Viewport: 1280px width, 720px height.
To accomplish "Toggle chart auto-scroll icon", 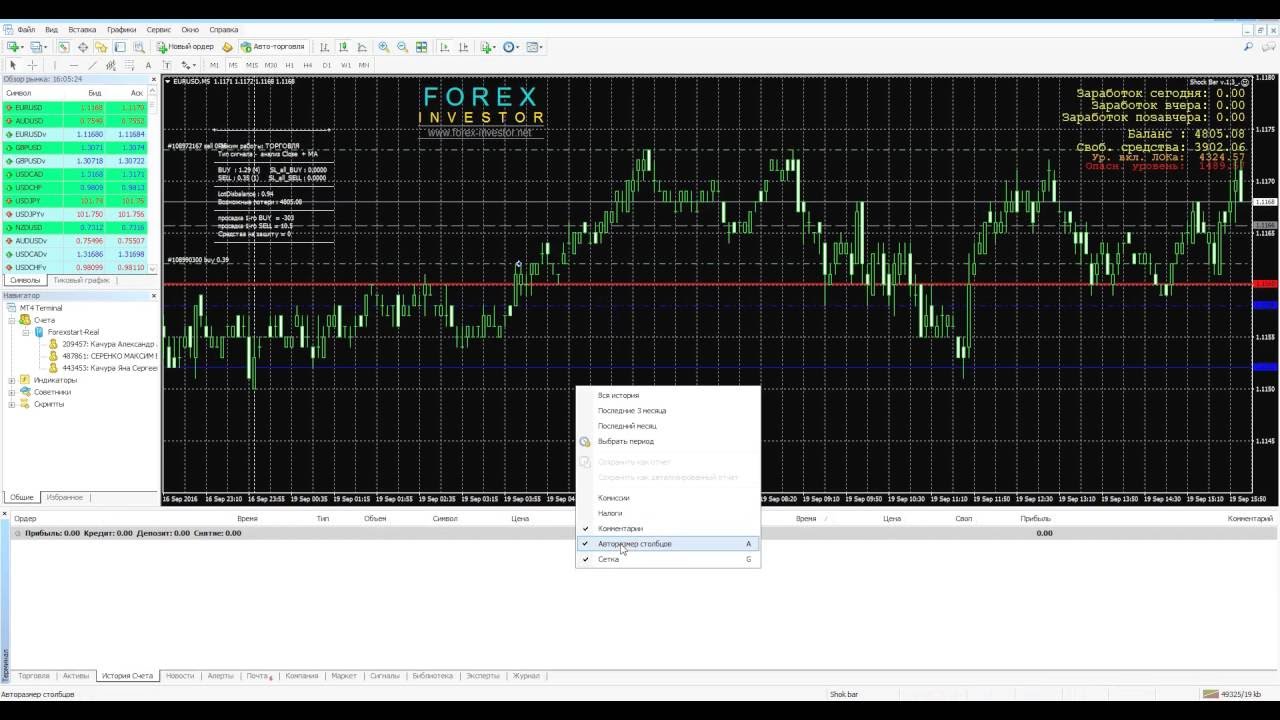I will (x=445, y=47).
